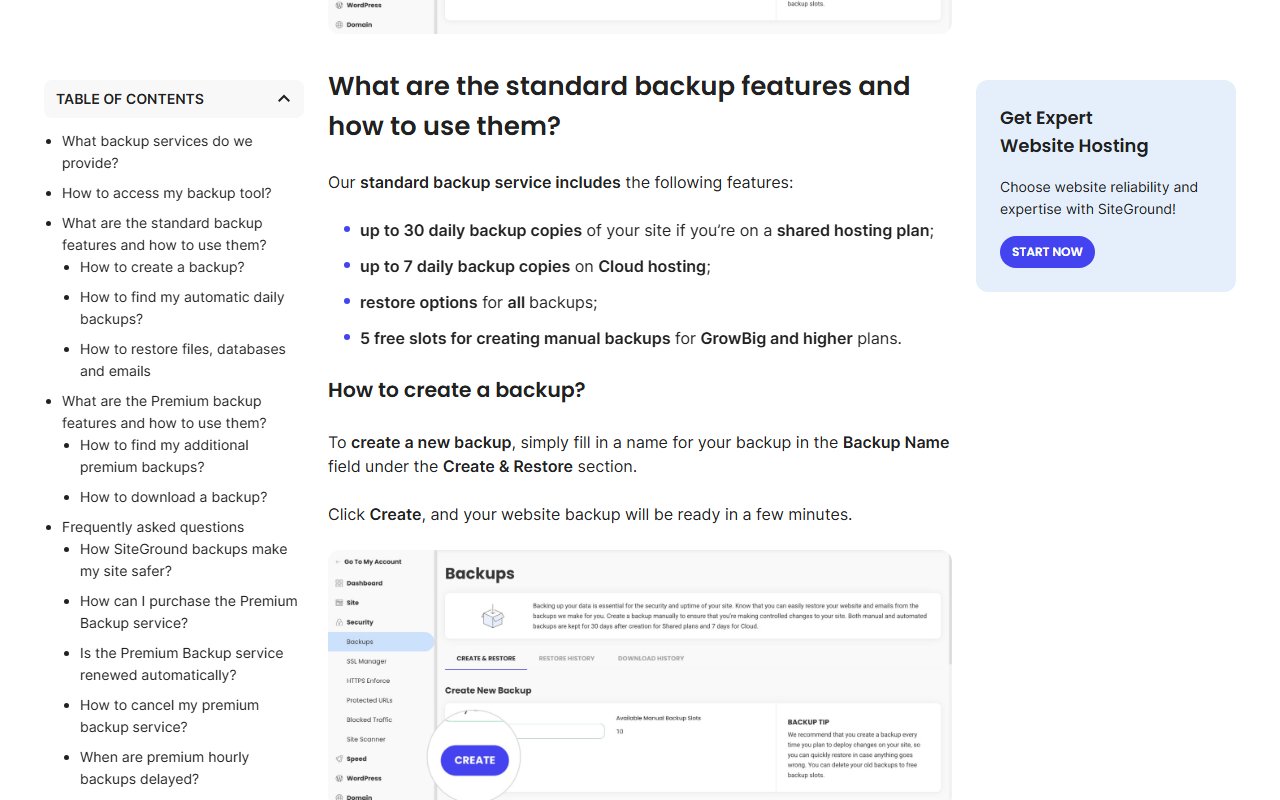Open 'How to find my additional premium backups?'
Image resolution: width=1280 pixels, height=800 pixels.
(164, 456)
